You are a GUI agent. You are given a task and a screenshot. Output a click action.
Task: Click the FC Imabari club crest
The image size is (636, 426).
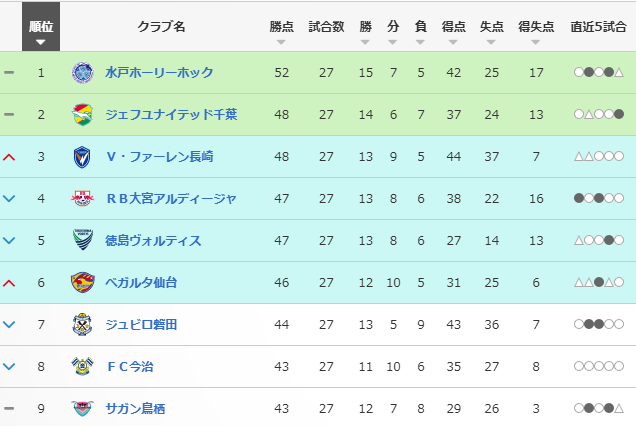[82, 367]
